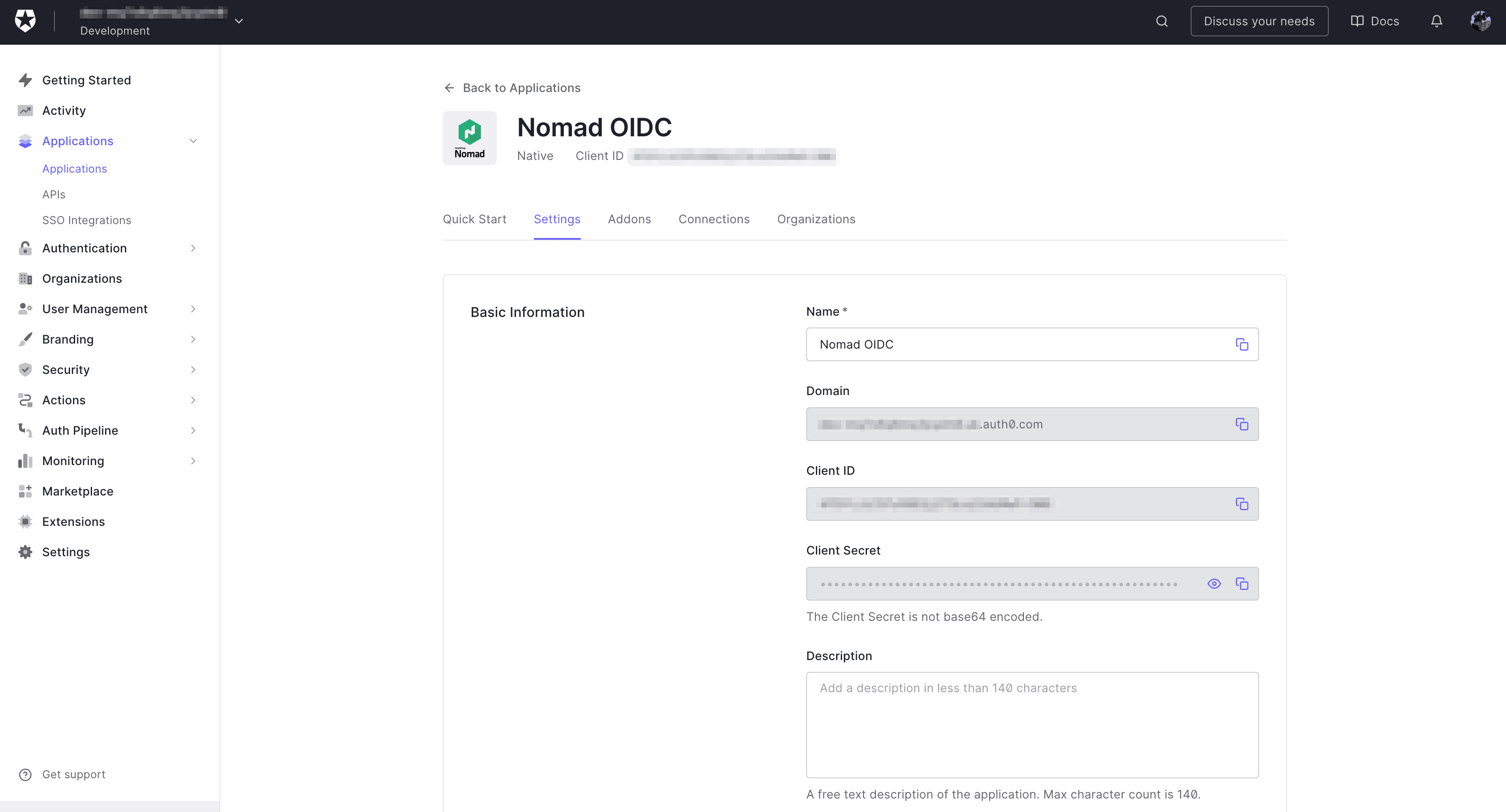Click the blurred header Client ID value
The width and height of the screenshot is (1506, 812).
pos(733,156)
